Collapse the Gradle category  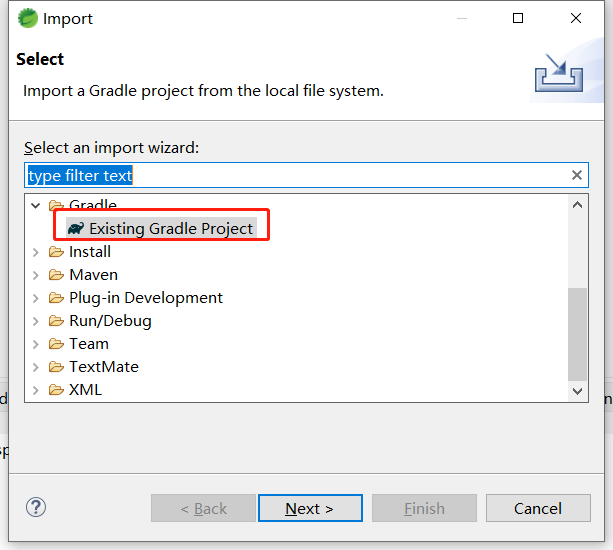coord(36,205)
